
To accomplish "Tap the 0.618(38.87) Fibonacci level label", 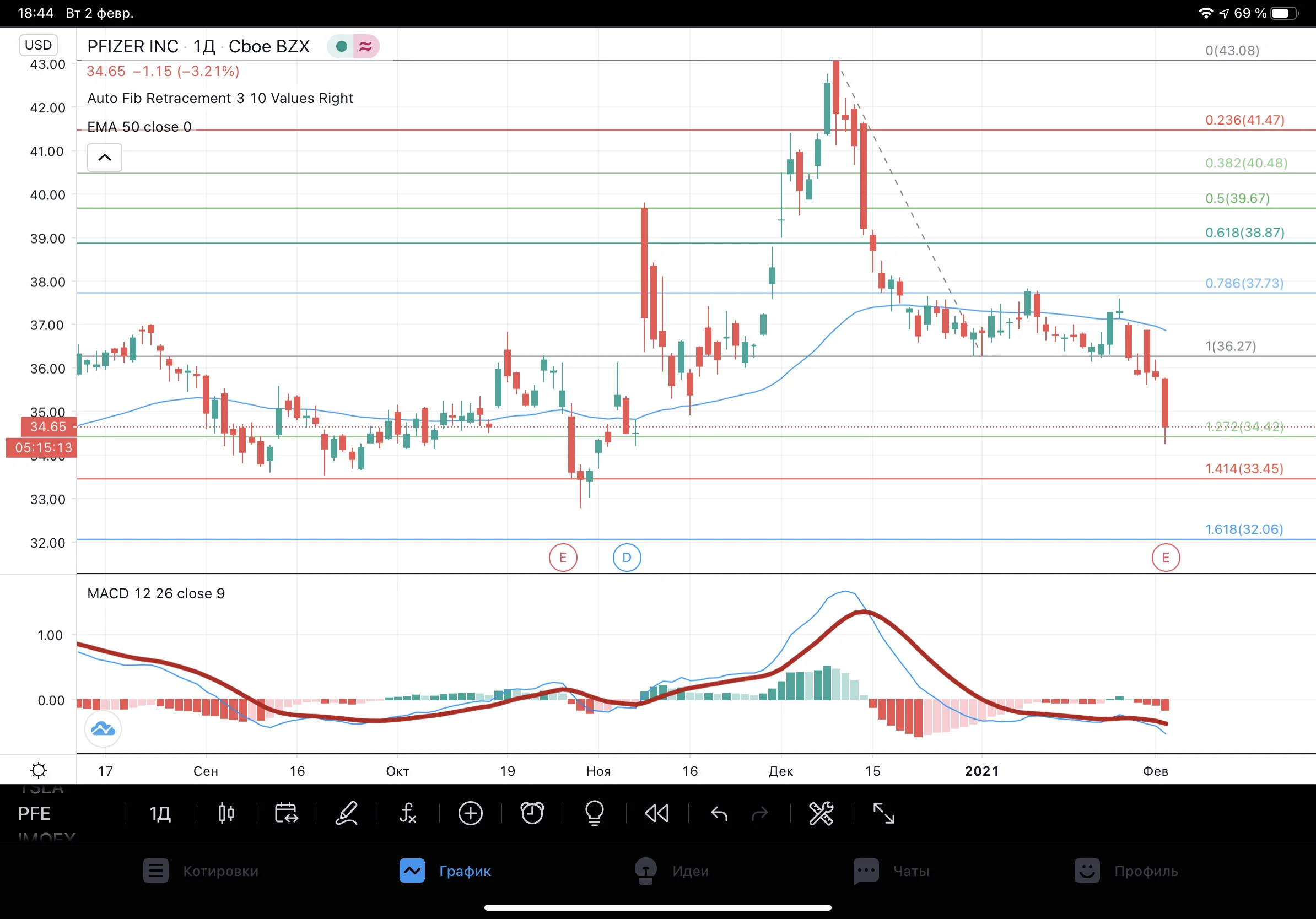I will (x=1244, y=233).
